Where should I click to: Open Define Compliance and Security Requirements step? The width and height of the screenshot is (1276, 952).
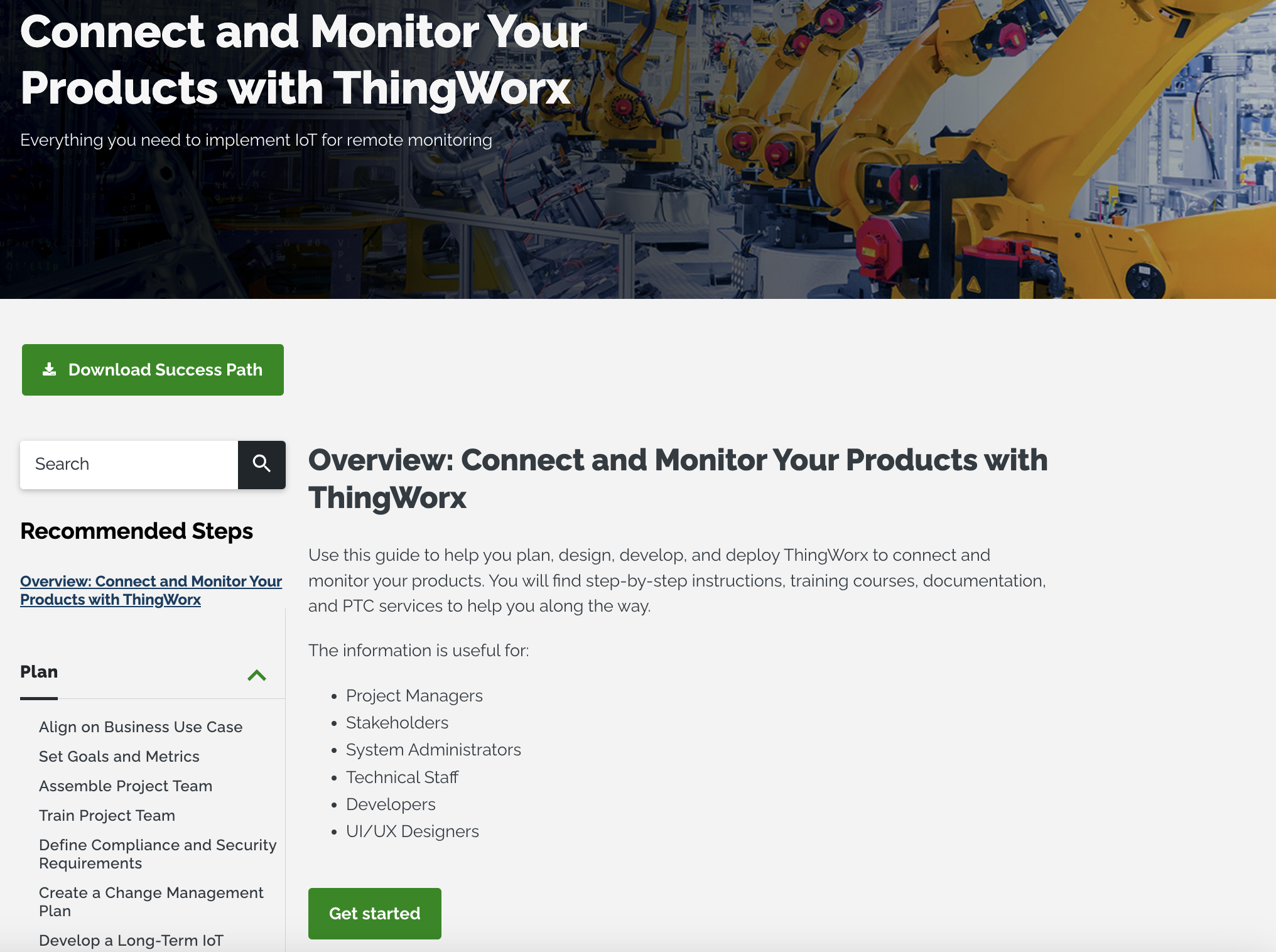pyautogui.click(x=158, y=854)
